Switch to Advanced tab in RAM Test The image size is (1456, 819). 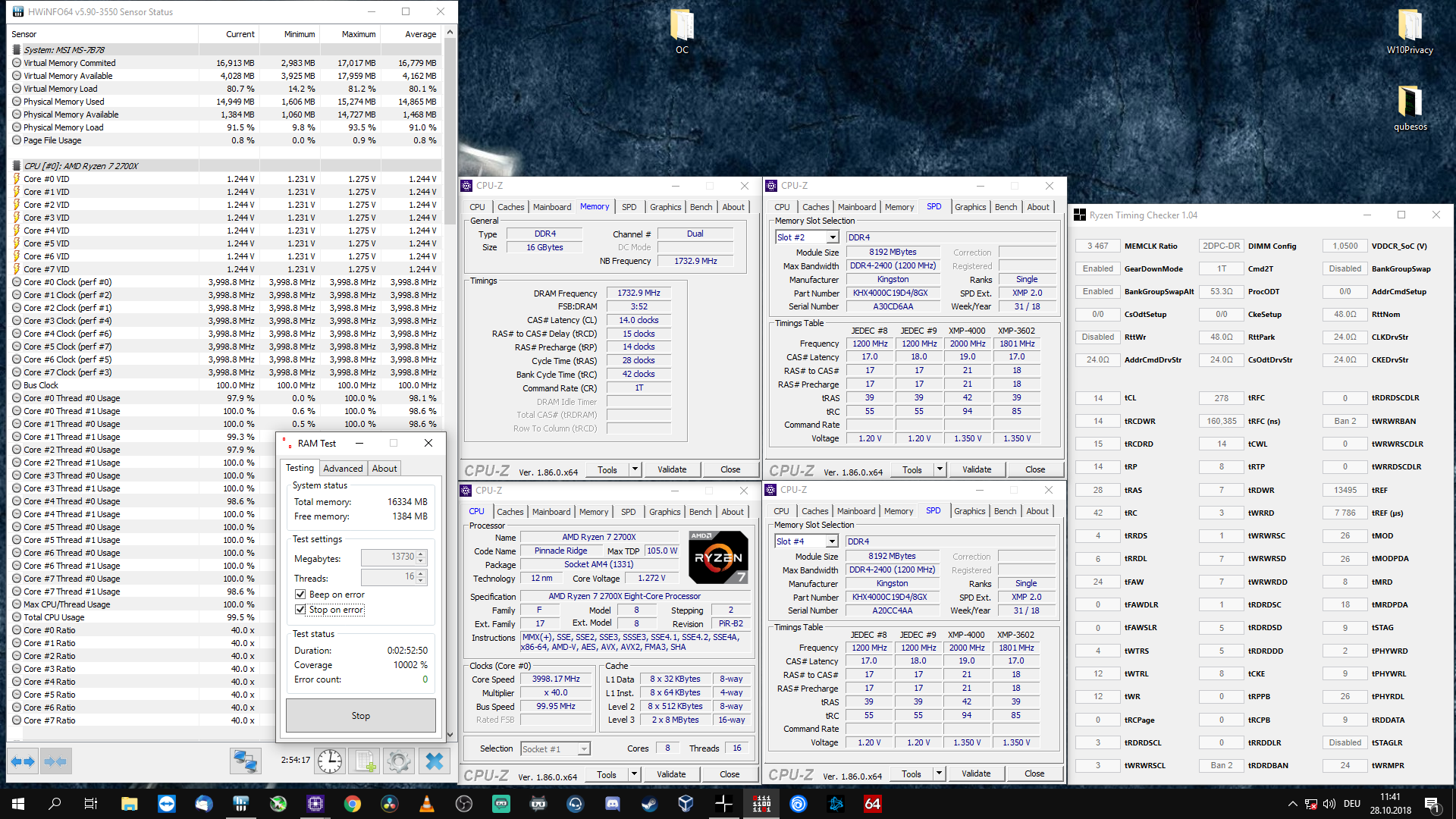point(343,469)
